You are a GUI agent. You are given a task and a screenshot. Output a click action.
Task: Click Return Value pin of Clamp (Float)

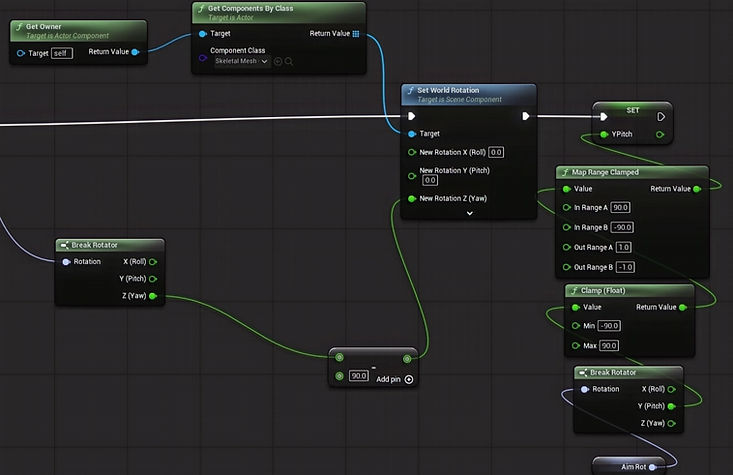(x=683, y=307)
